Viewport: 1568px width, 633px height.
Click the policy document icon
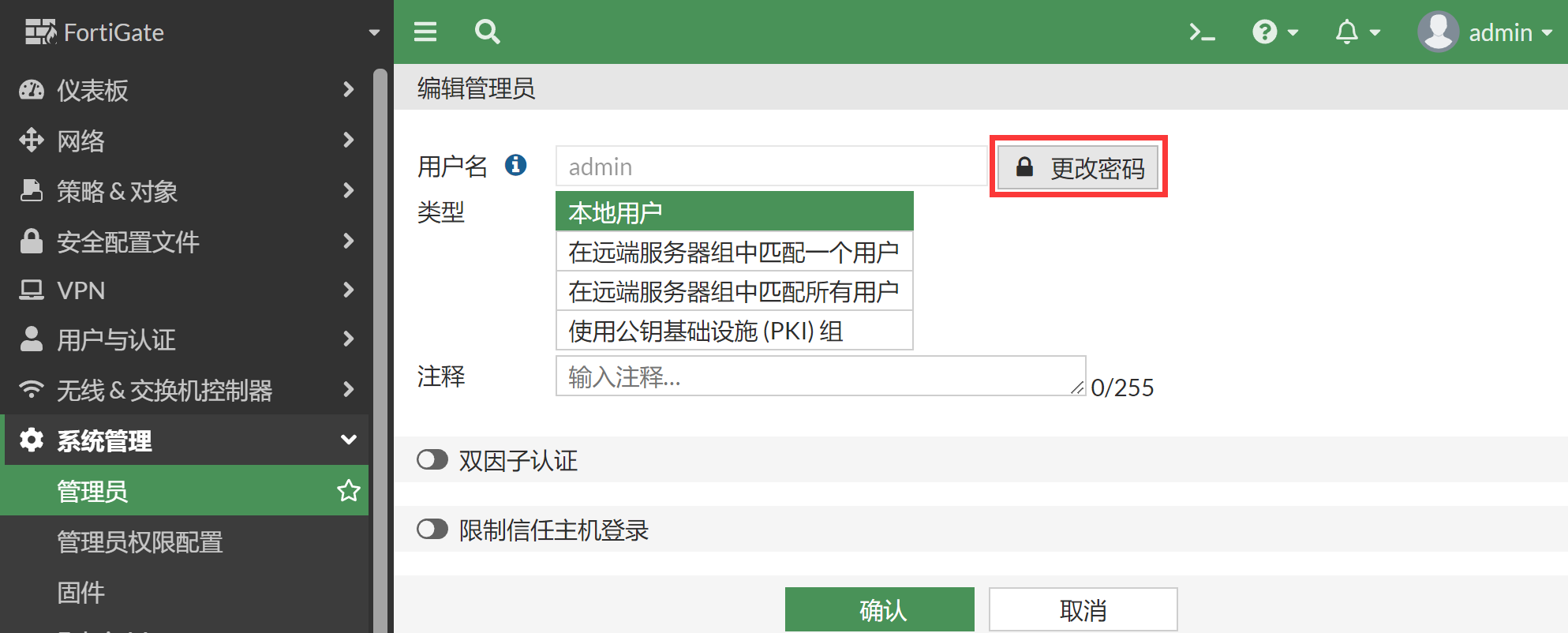pos(32,190)
